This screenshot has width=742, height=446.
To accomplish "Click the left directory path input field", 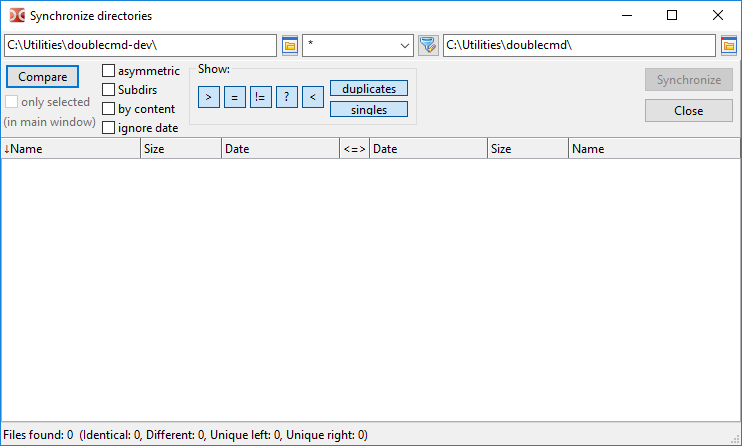I will point(140,46).
